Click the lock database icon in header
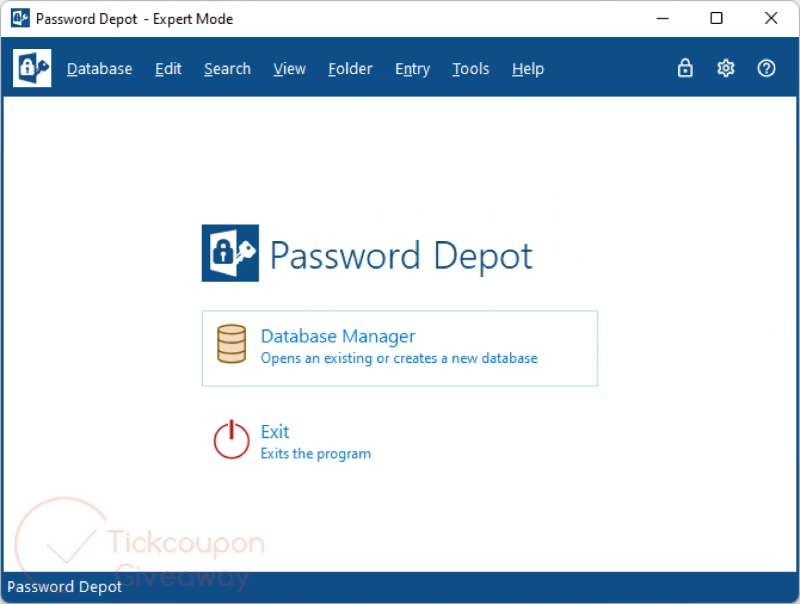Image resolution: width=800 pixels, height=604 pixels. click(x=685, y=68)
